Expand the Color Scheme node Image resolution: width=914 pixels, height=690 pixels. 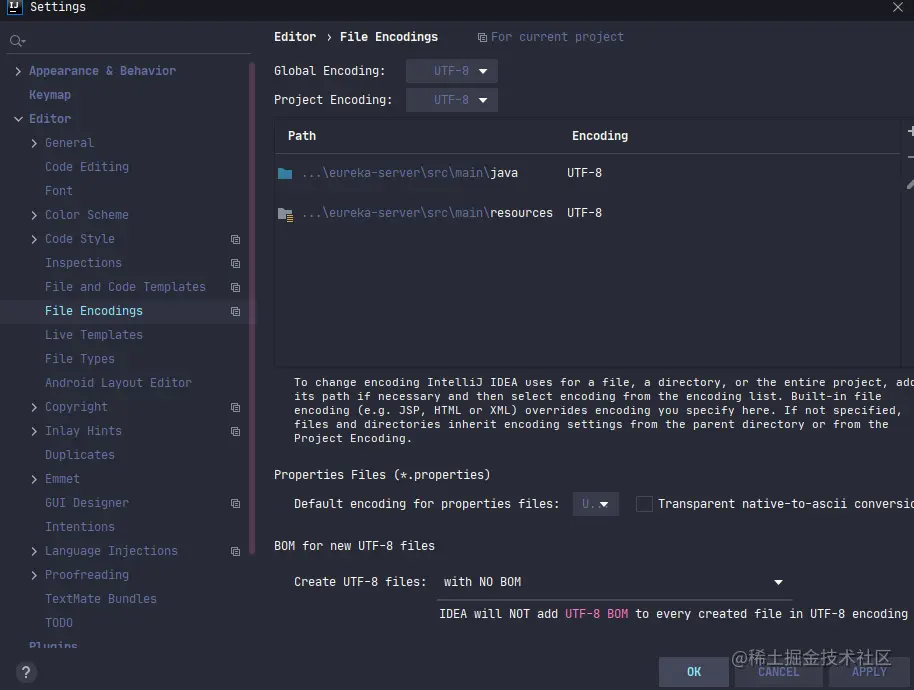(x=34, y=215)
